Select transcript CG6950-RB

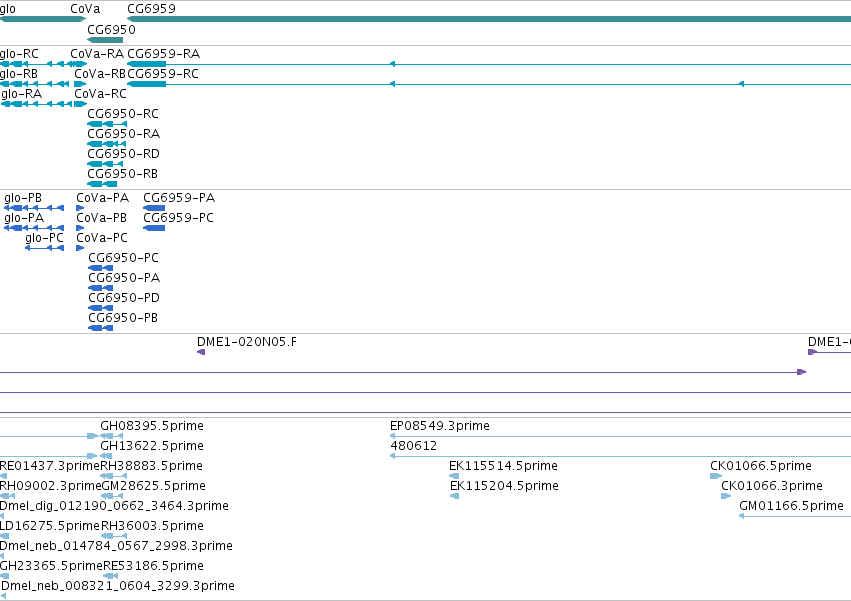[123, 174]
